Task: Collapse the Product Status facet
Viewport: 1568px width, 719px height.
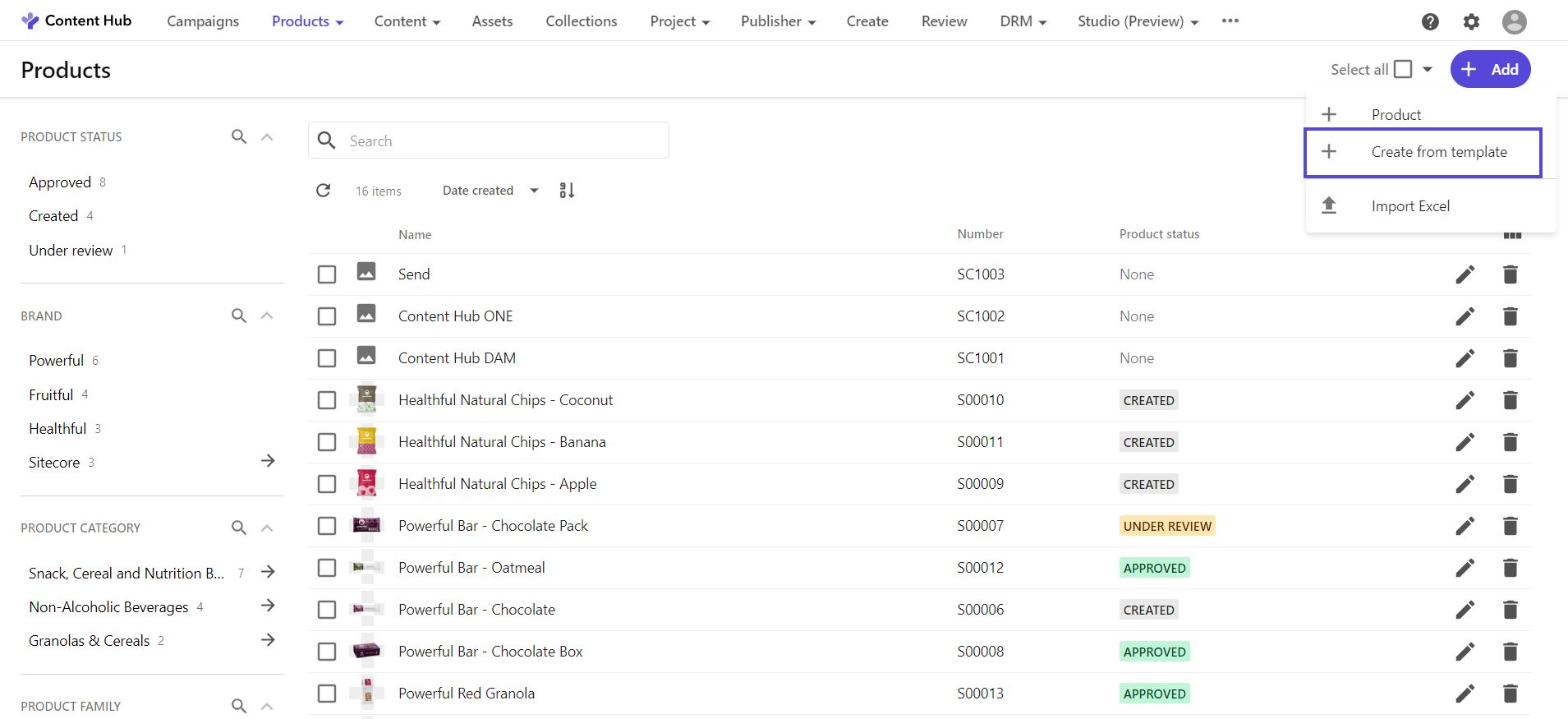Action: coord(267,136)
